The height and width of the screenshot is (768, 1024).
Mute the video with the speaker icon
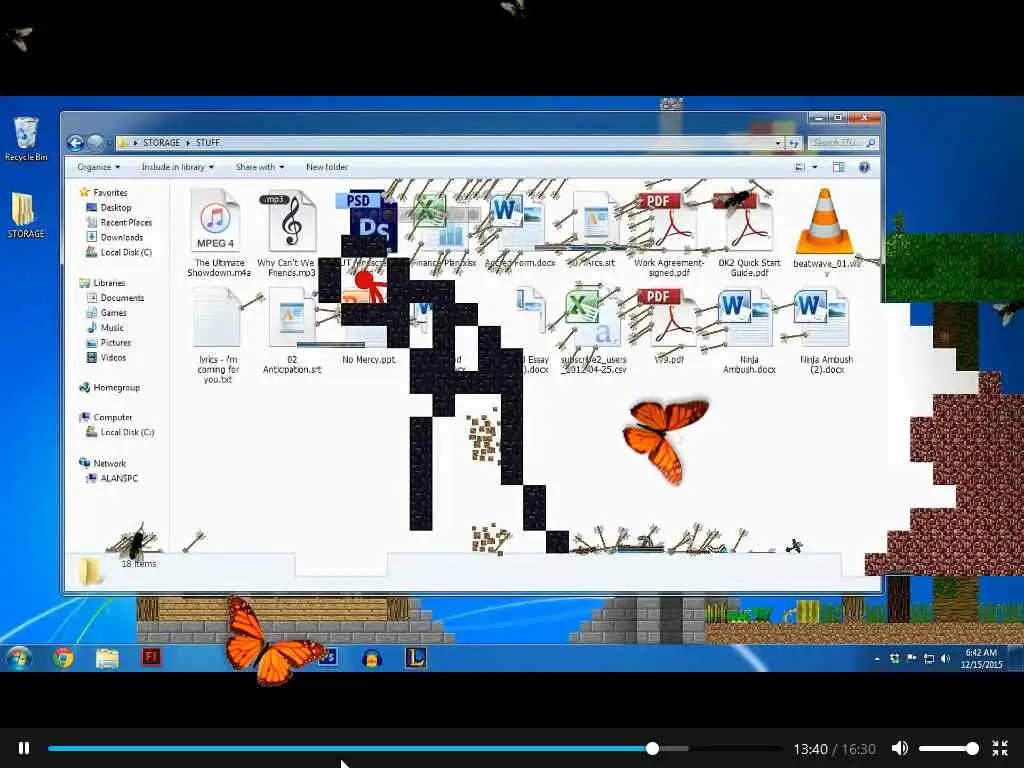(900, 748)
